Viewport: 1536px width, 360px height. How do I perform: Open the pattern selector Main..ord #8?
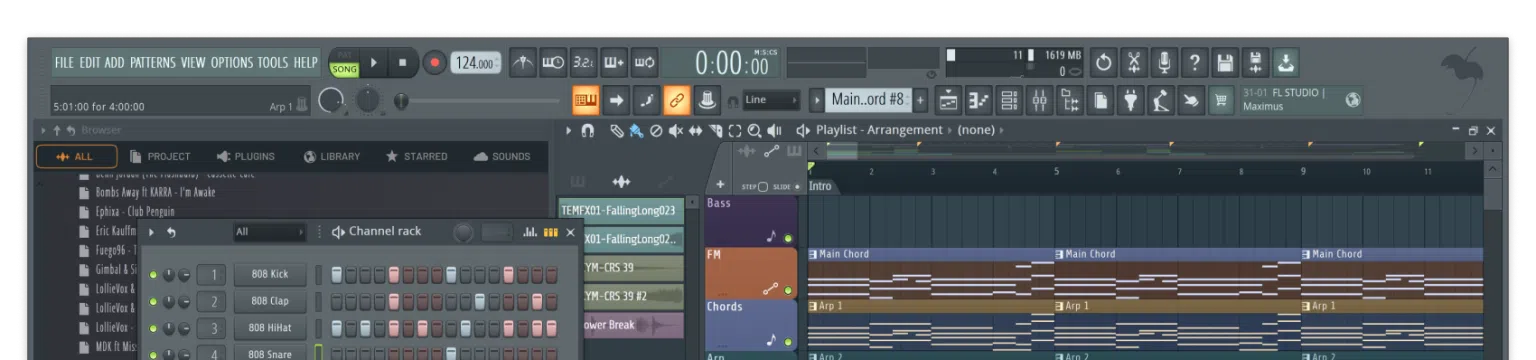(868, 100)
